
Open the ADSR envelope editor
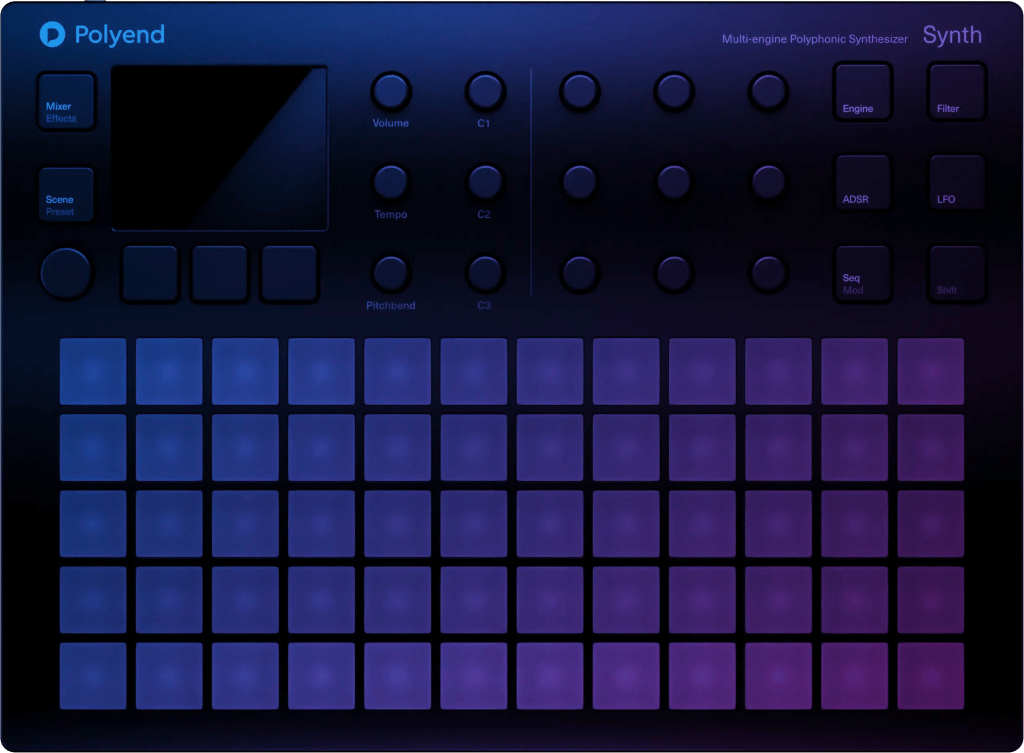click(x=862, y=182)
